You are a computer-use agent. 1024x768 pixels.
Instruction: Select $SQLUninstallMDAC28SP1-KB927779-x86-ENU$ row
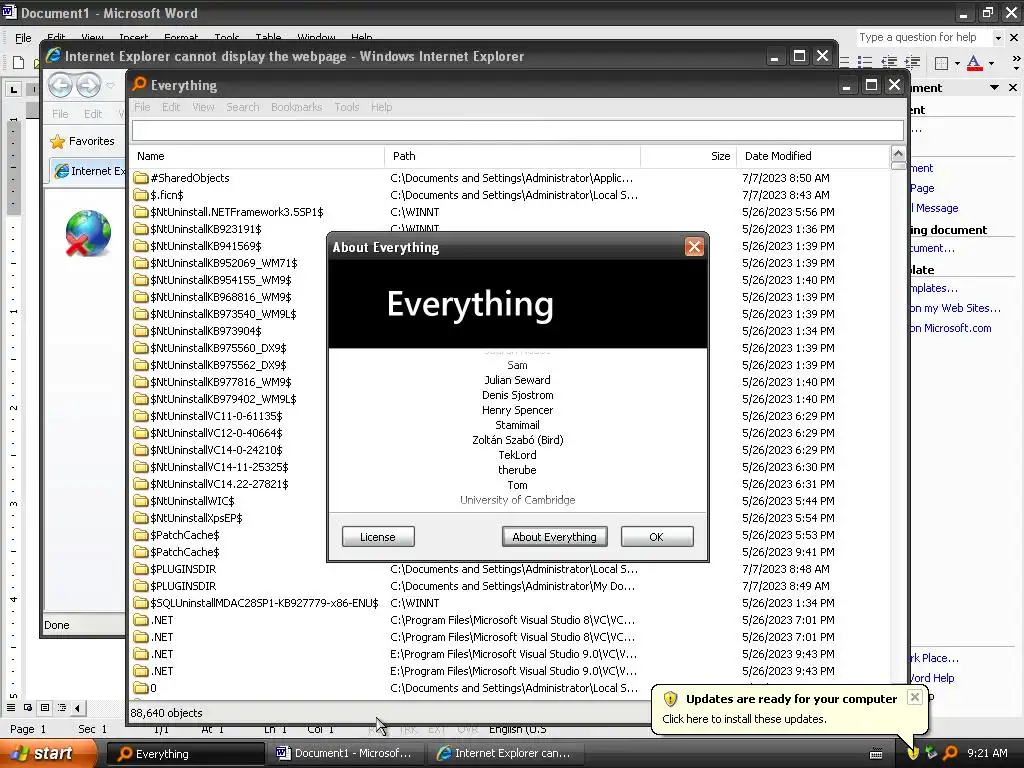509,603
